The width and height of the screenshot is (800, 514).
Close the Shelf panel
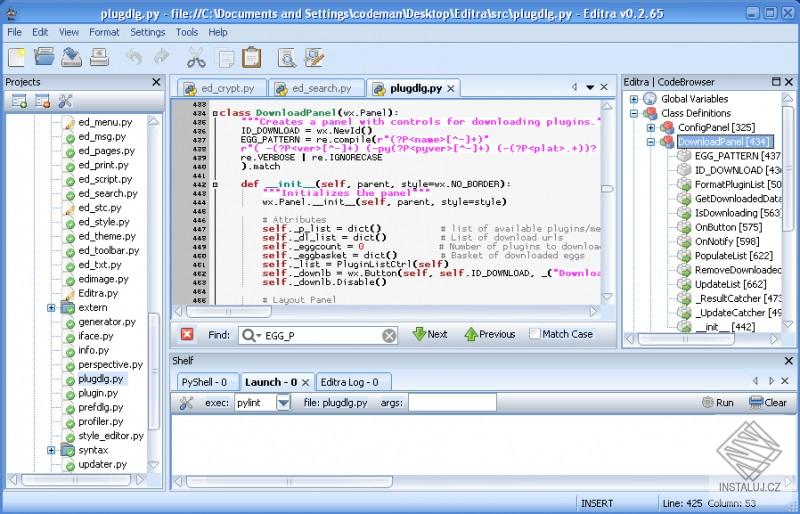tap(788, 361)
